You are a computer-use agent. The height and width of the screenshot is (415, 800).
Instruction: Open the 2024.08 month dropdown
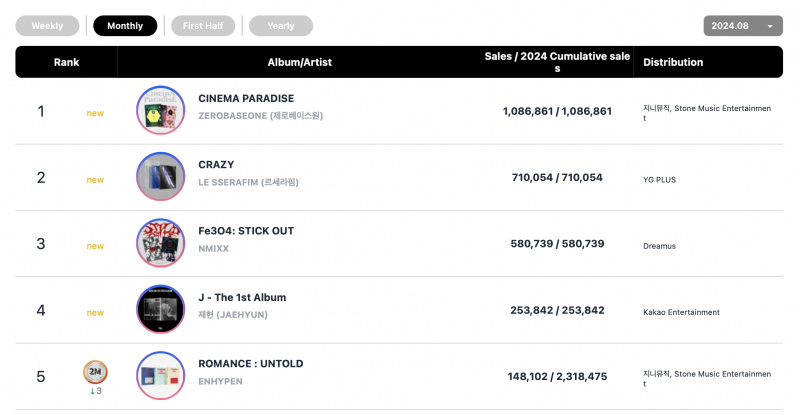coord(743,26)
